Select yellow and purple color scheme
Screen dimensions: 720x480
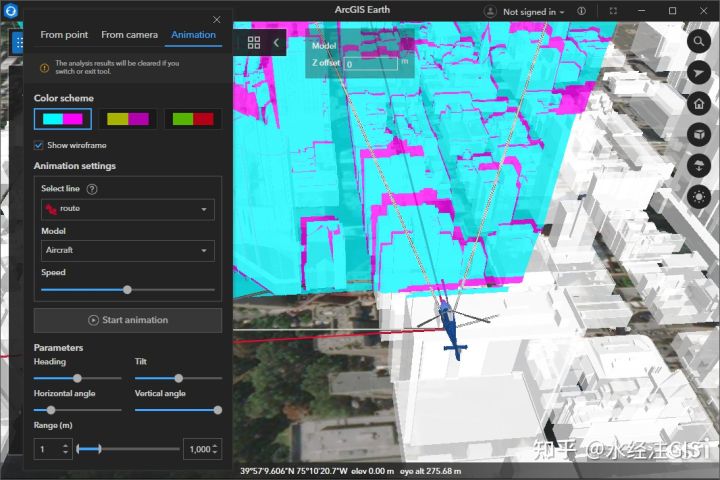(128, 119)
